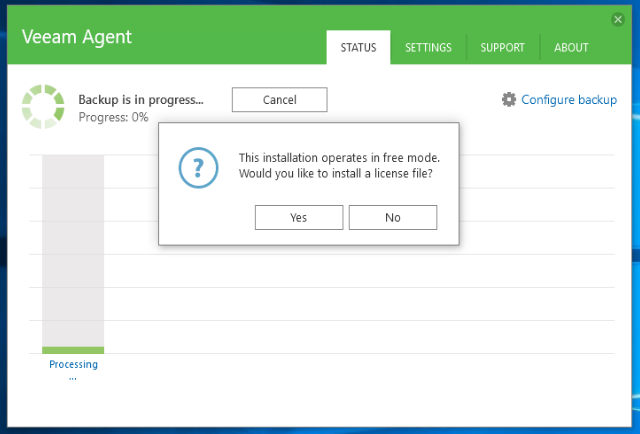Click 'Would you like to install a license file?' text
This screenshot has width=640, height=434.
click(336, 174)
